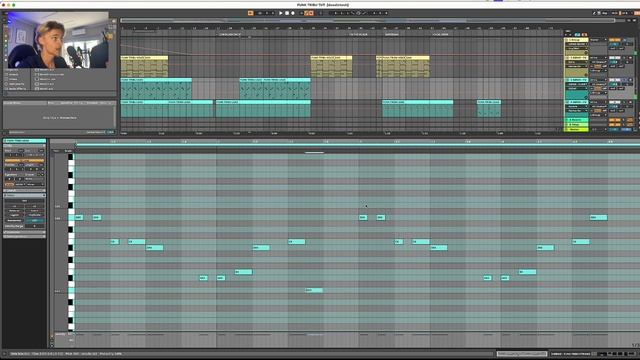Screen dimensions: 640x360
Task: Jump to the next locator arrow
Action: 569,34
